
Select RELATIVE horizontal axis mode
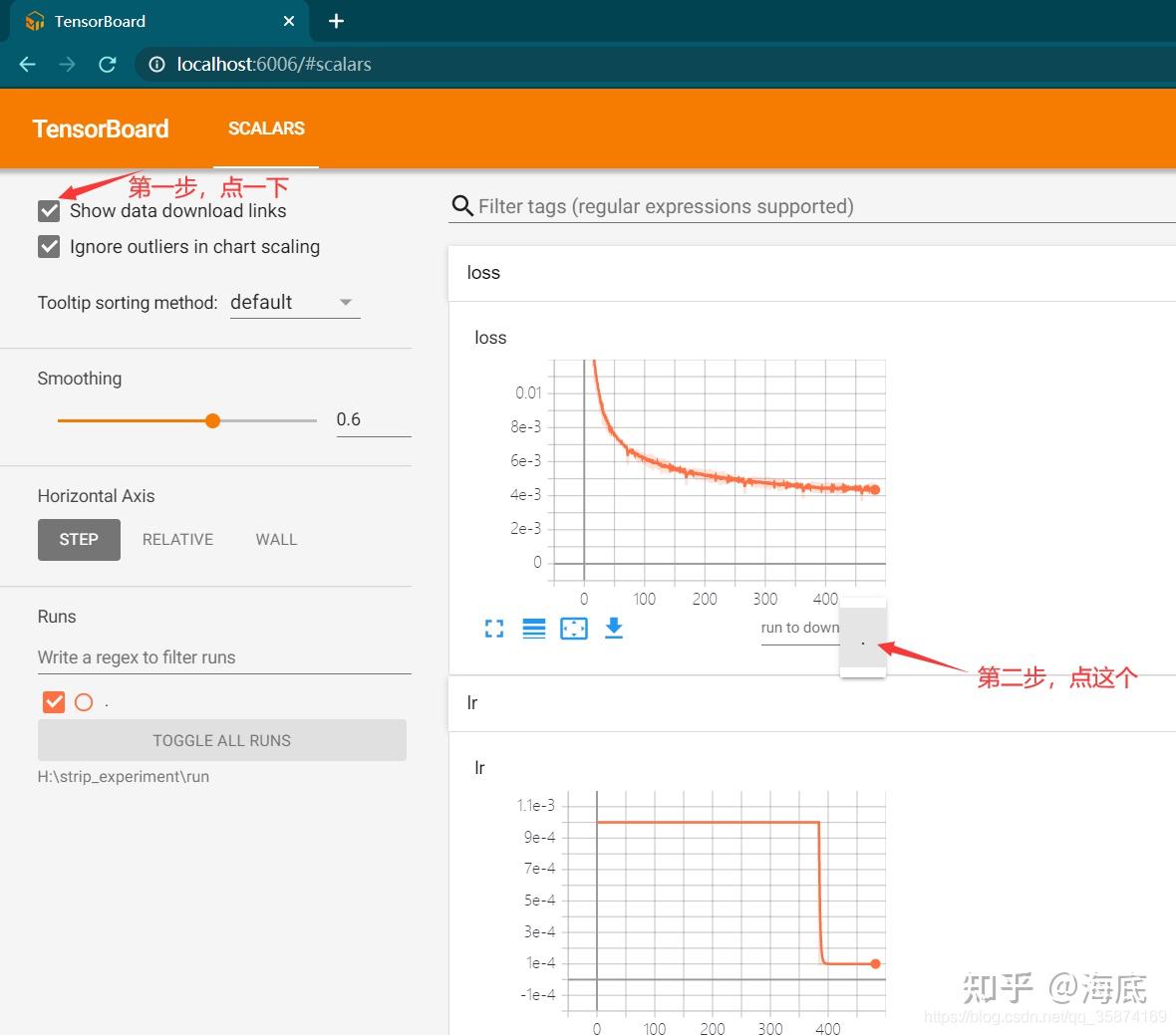tap(177, 540)
